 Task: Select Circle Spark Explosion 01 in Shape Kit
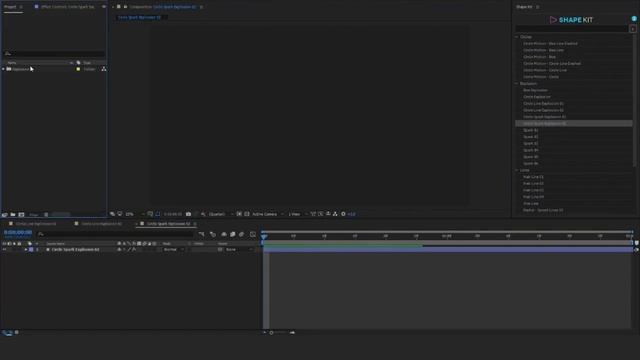pyautogui.click(x=544, y=117)
